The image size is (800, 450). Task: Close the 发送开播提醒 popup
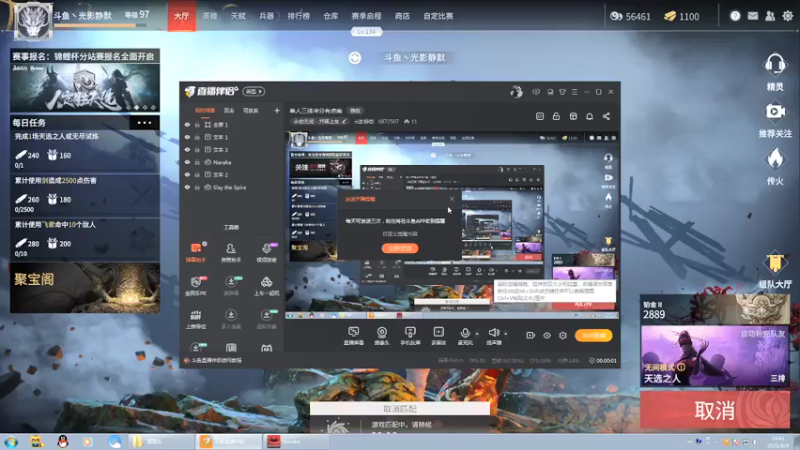coord(452,198)
